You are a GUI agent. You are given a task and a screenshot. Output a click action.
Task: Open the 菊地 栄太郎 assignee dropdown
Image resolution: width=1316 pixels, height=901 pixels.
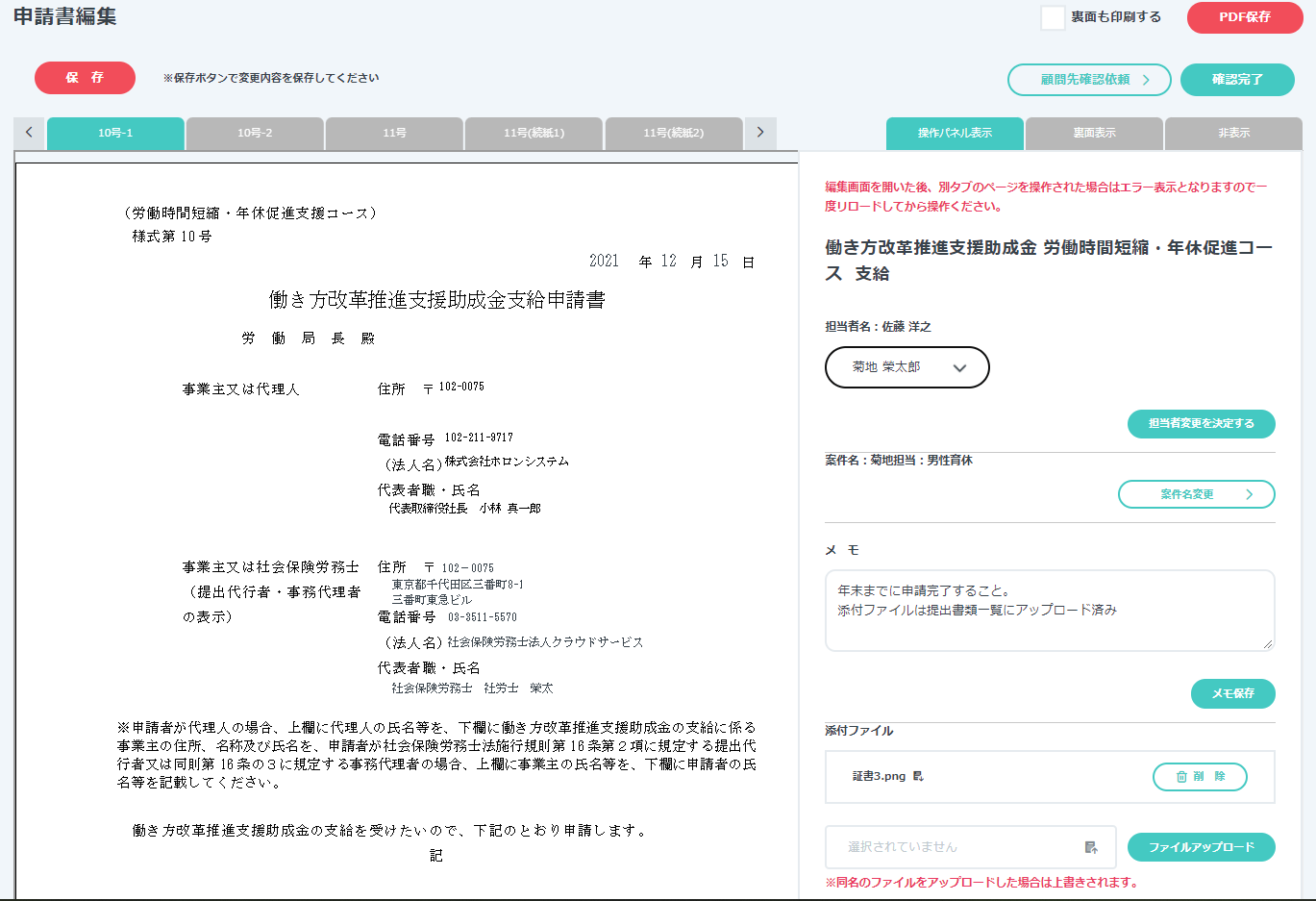(x=906, y=367)
